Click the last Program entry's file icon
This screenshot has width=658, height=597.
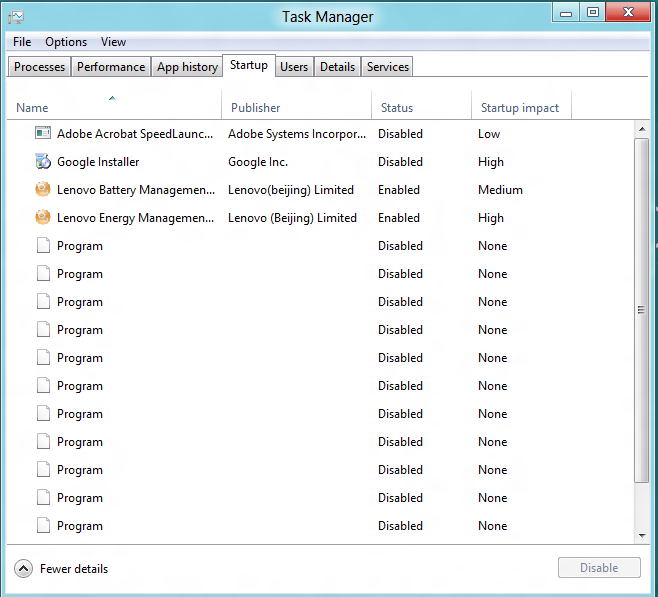click(x=43, y=525)
